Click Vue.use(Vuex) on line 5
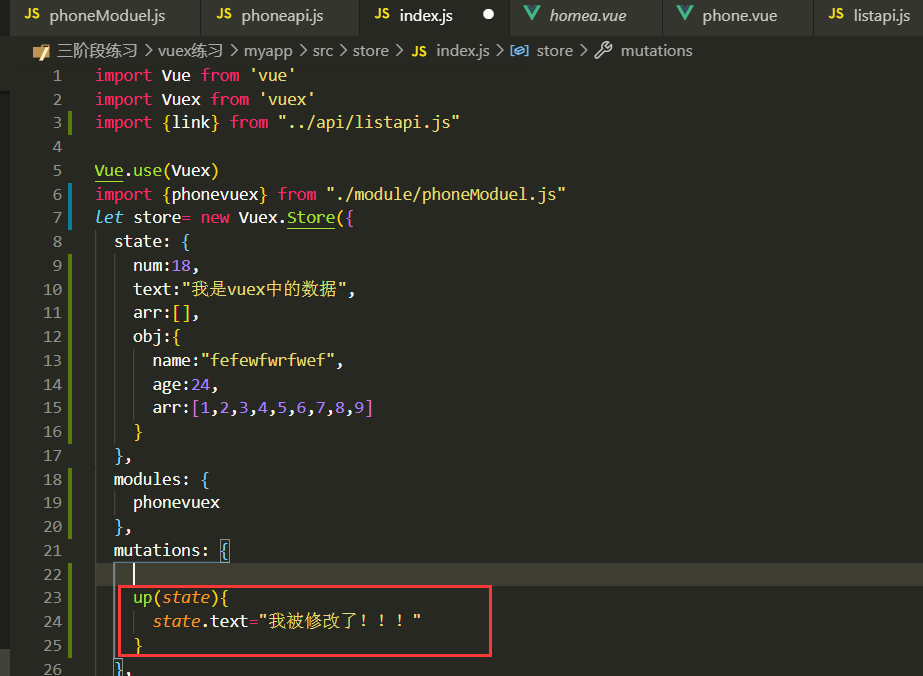923x676 pixels. point(157,171)
